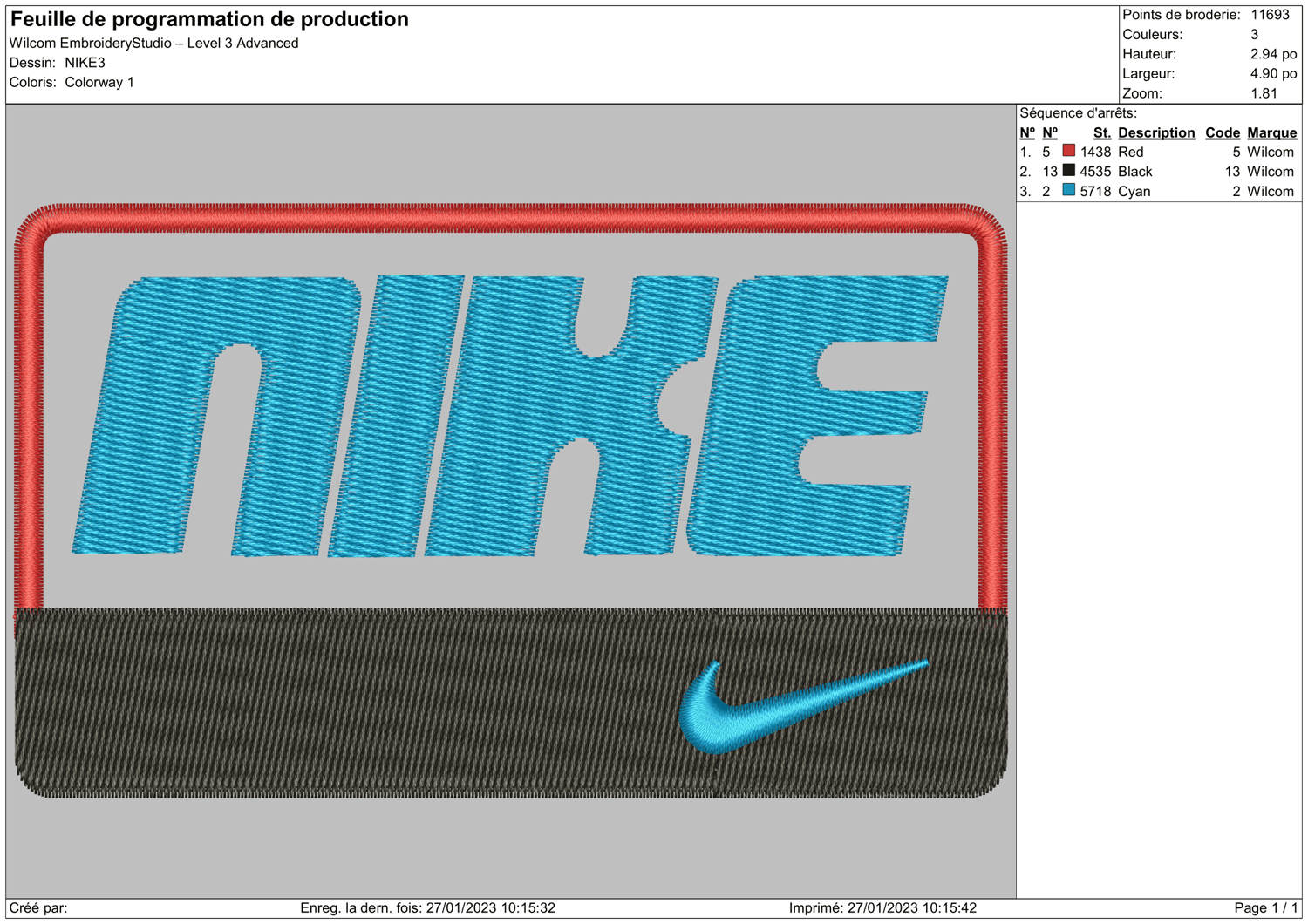
Task: Click the 'Enreg. la dern. fois' timestamp
Action: [x=427, y=908]
